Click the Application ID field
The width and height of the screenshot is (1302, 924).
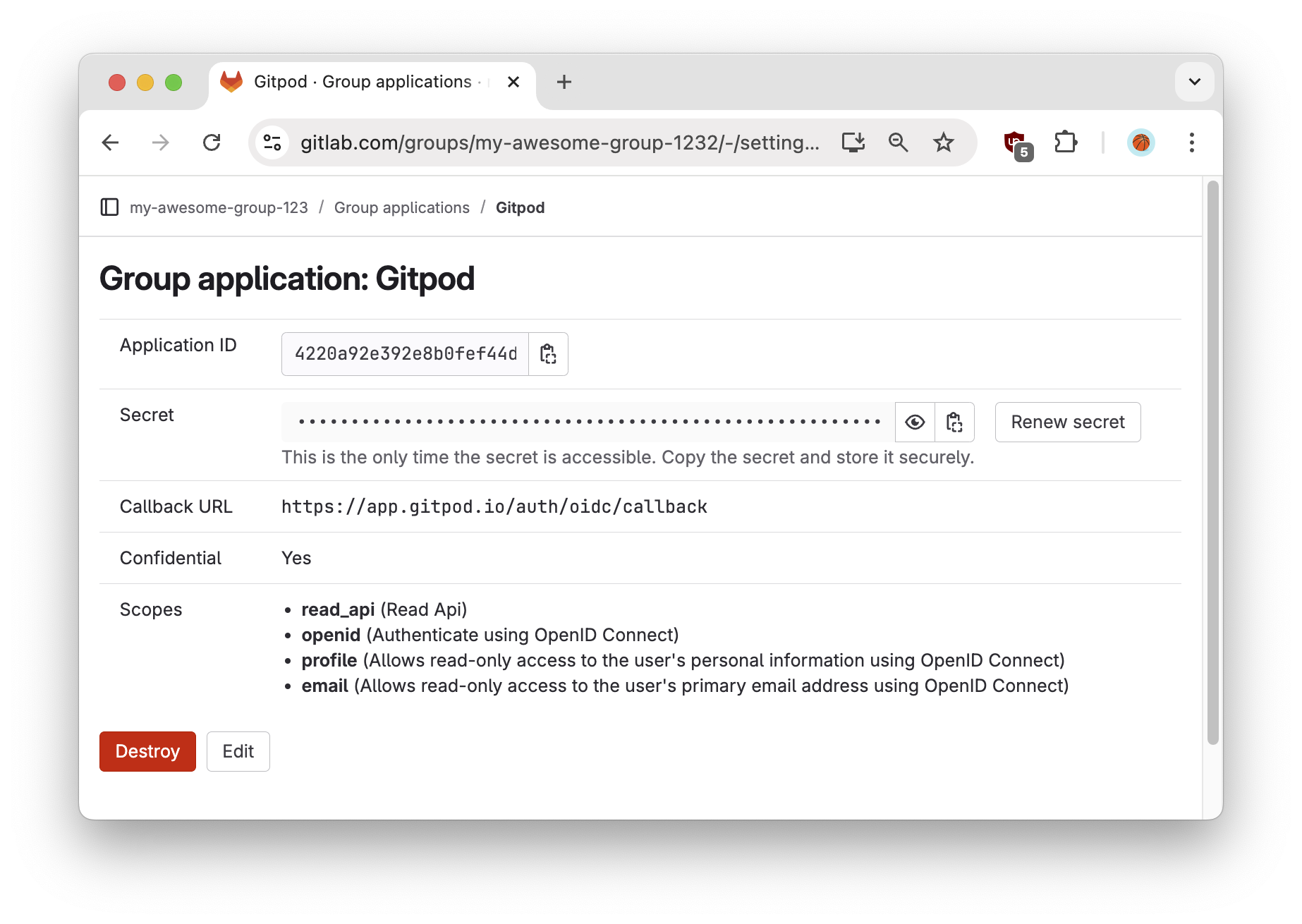point(406,354)
